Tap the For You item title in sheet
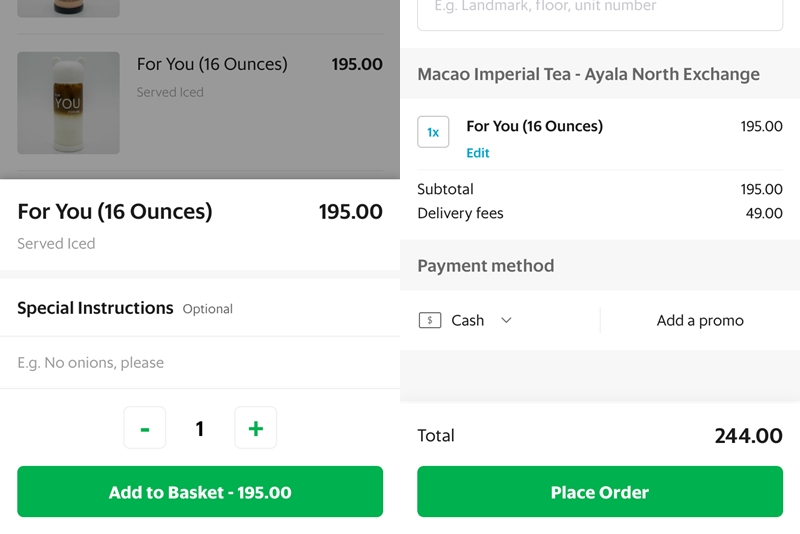Viewport: 800px width, 534px height. click(x=115, y=212)
